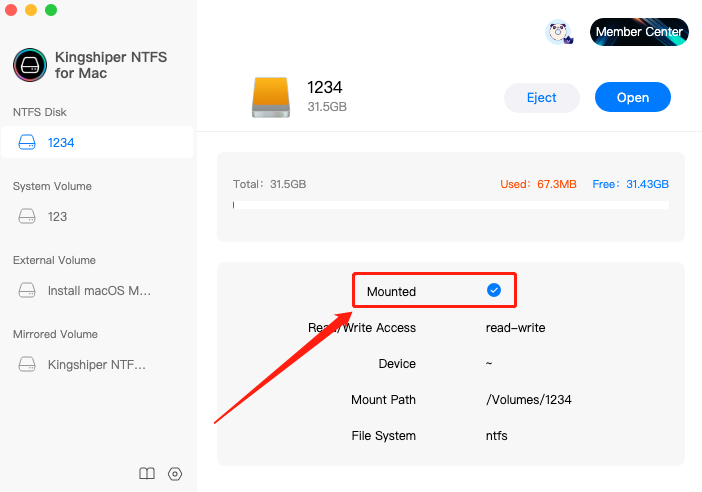This screenshot has height=492, width=702.
Task: Click the System Volume section header
Action: point(52,186)
